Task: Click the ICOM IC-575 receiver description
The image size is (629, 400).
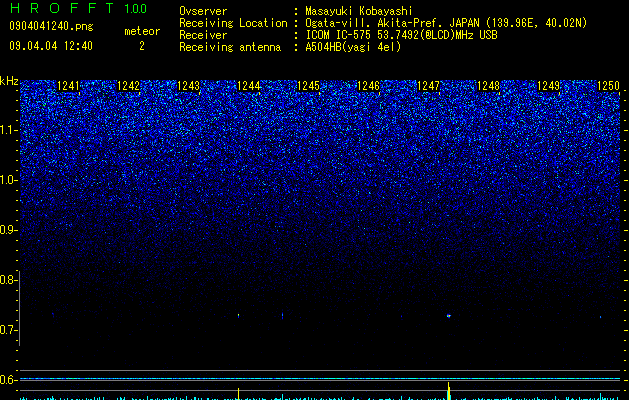Action: [401, 35]
